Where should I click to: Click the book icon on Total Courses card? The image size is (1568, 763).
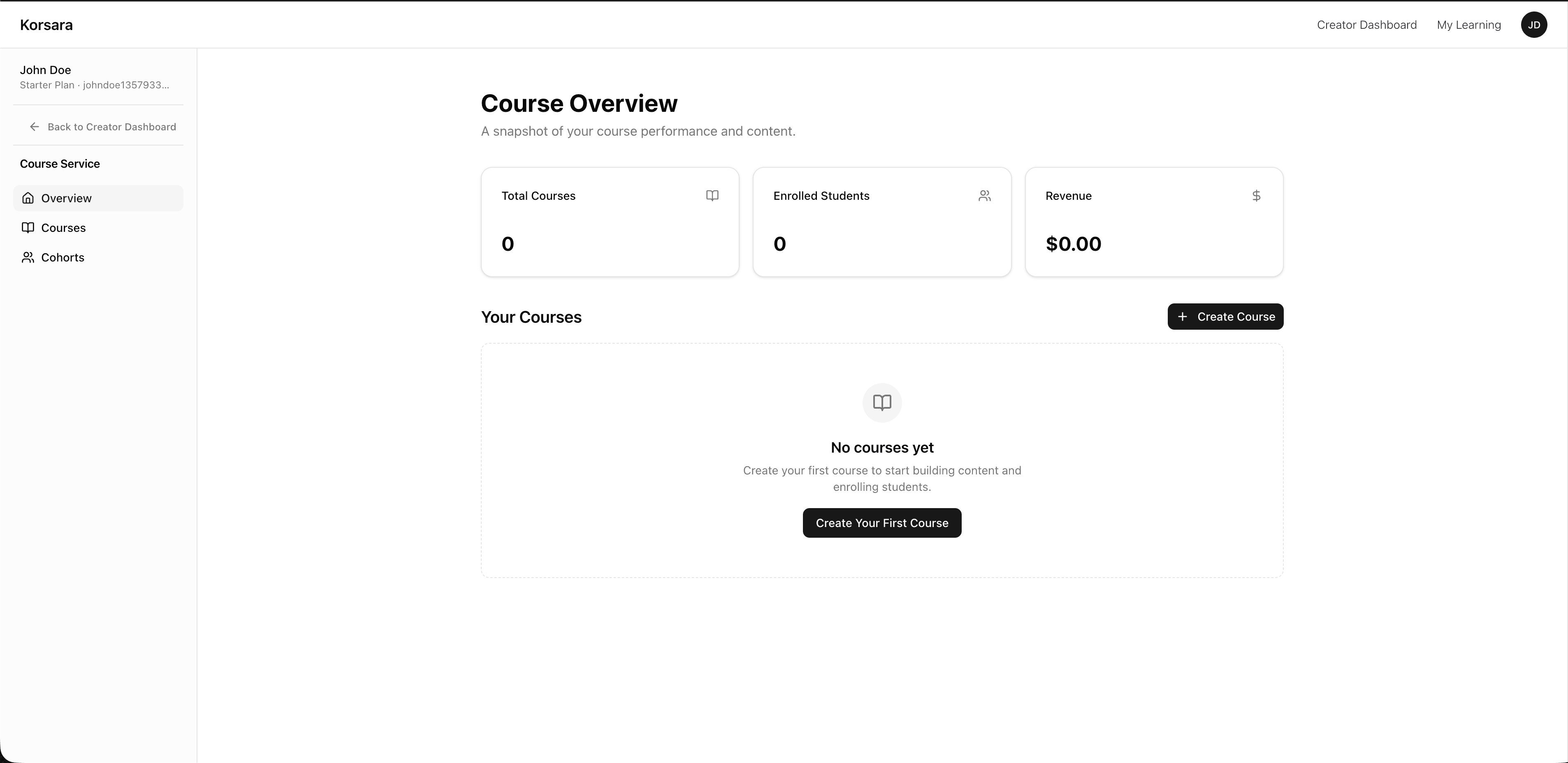712,195
